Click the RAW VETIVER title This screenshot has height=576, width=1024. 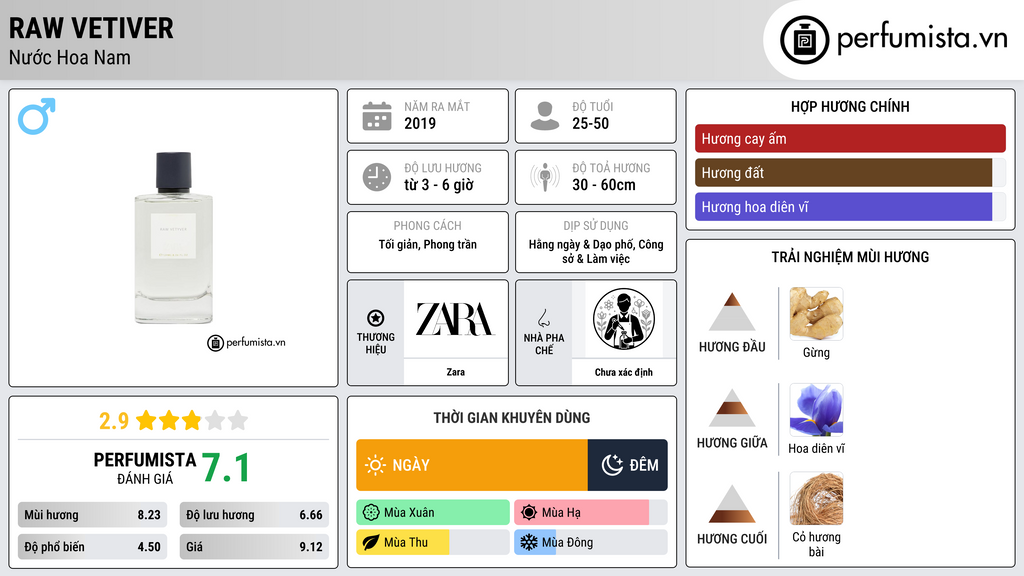[91, 28]
